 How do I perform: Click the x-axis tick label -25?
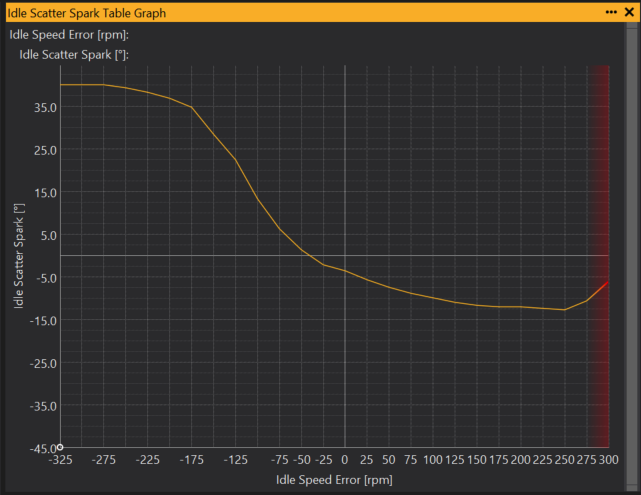[324, 460]
